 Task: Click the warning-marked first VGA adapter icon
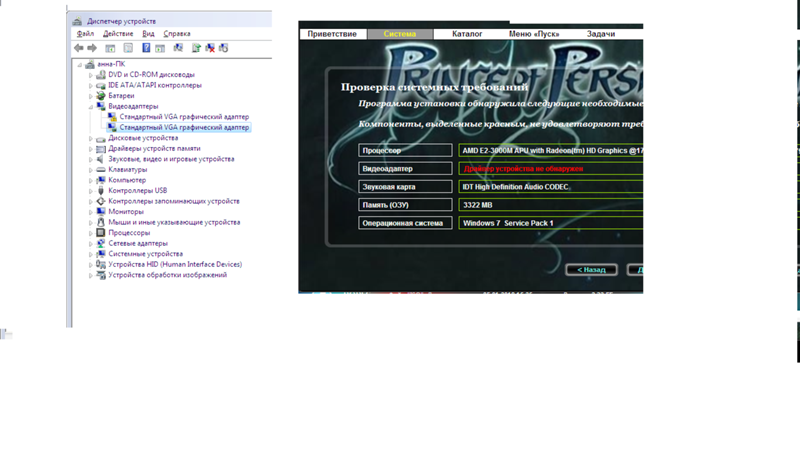point(112,117)
